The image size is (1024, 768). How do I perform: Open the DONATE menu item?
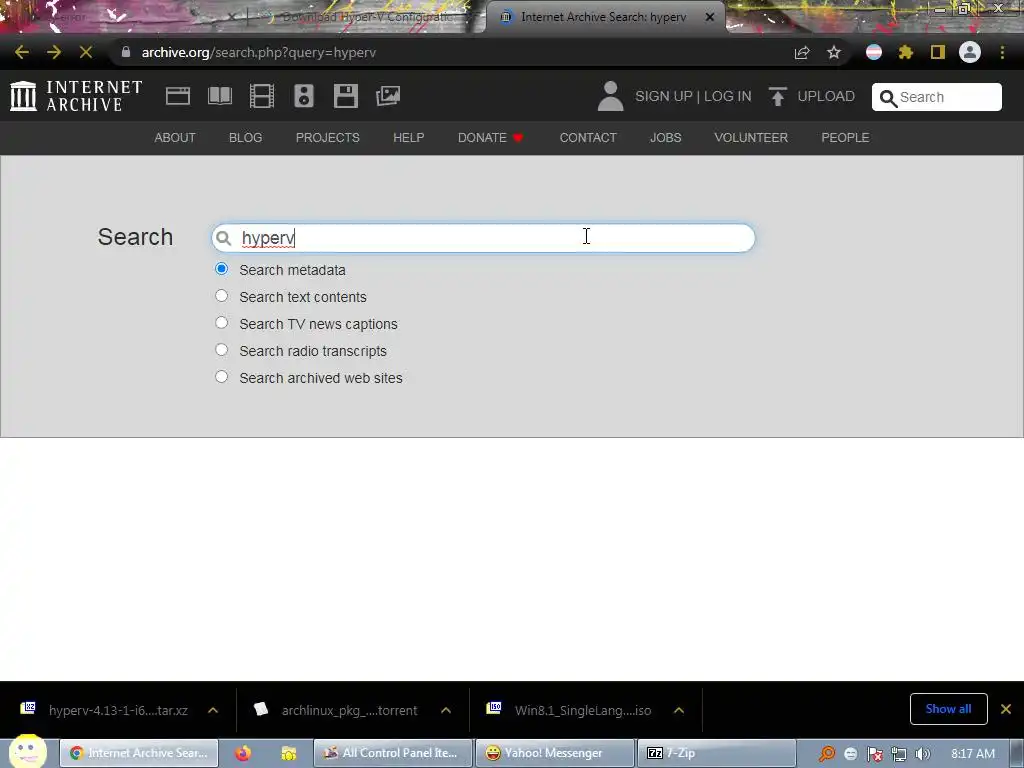pos(490,138)
